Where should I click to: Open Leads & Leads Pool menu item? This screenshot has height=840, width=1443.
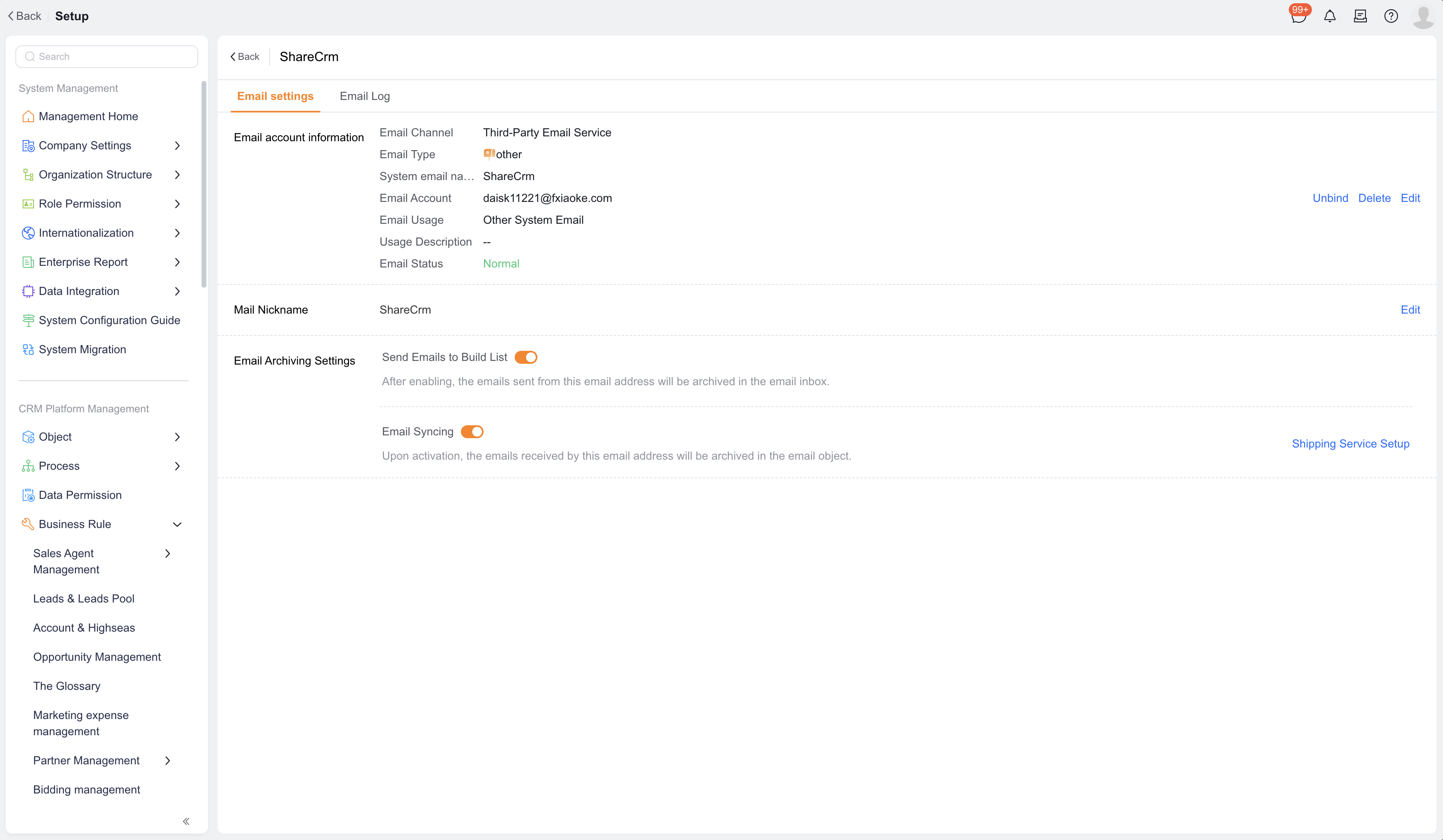(84, 598)
